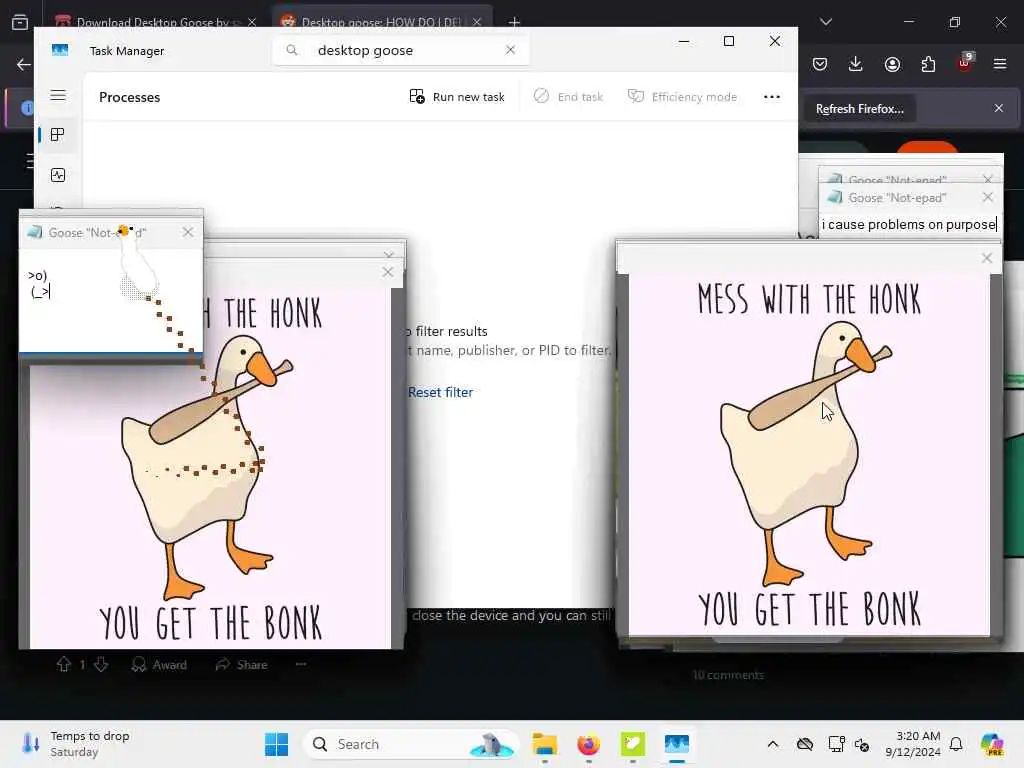The width and height of the screenshot is (1024, 768).
Task: Open Firefox account icon
Action: pyautogui.click(x=892, y=64)
